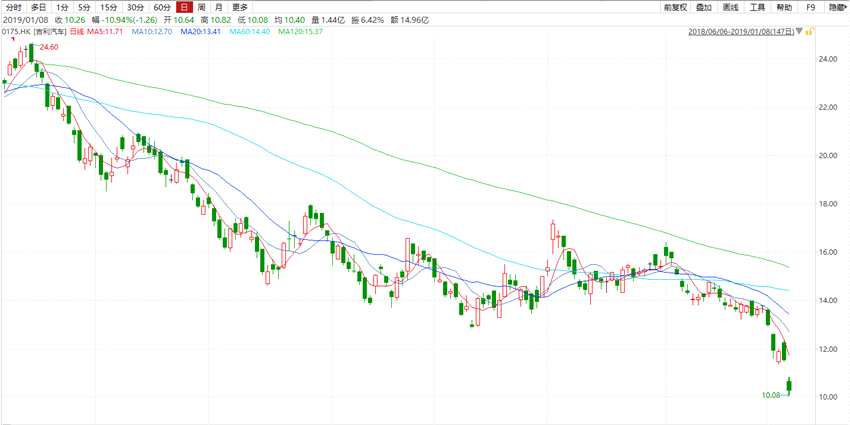The image size is (850, 425).
Task: Click the MA5:11.71 indicator label
Action: [106, 32]
